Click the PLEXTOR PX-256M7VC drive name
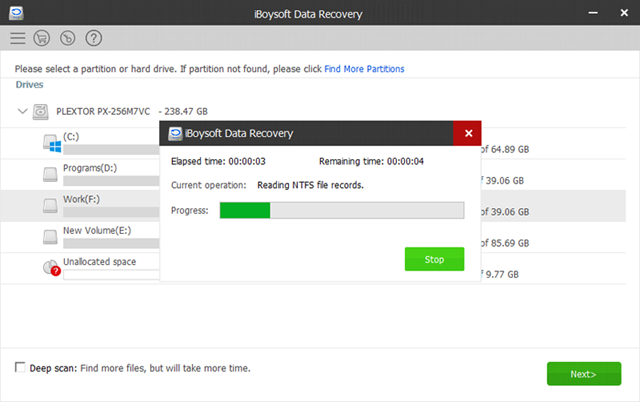 pos(103,111)
